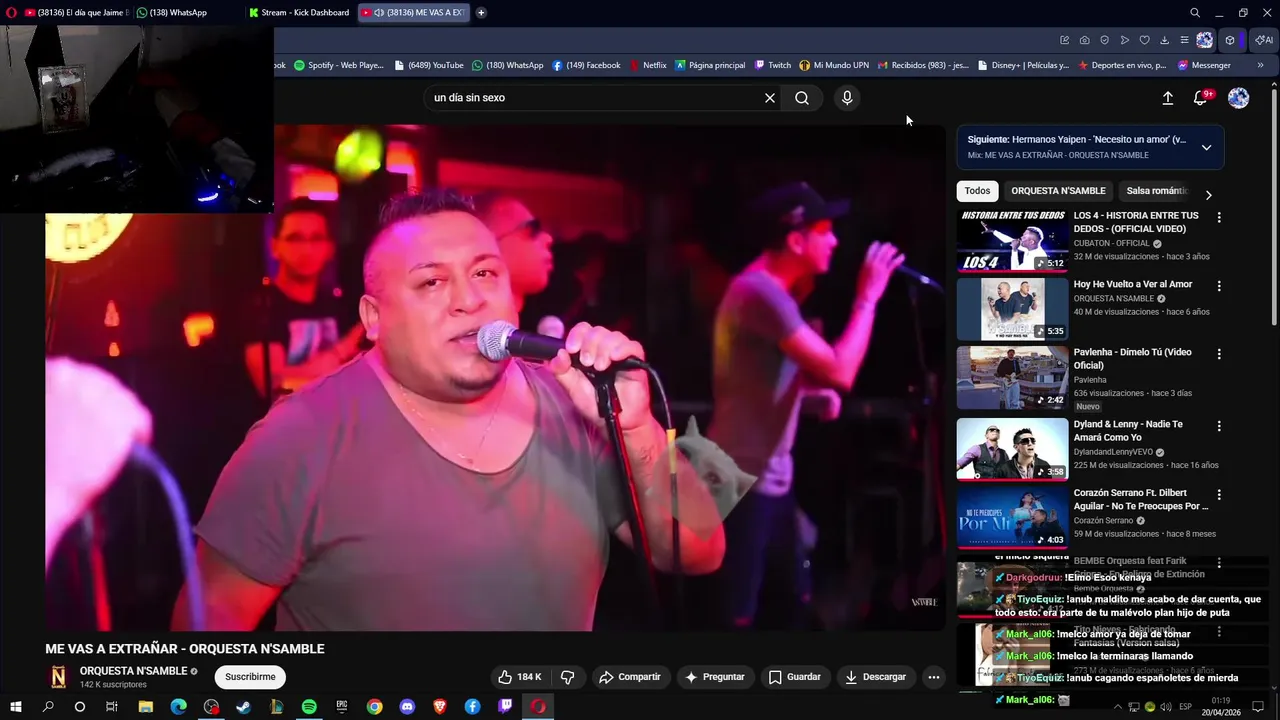Open browser snapshot camera icon
The height and width of the screenshot is (720, 1280).
(1085, 40)
